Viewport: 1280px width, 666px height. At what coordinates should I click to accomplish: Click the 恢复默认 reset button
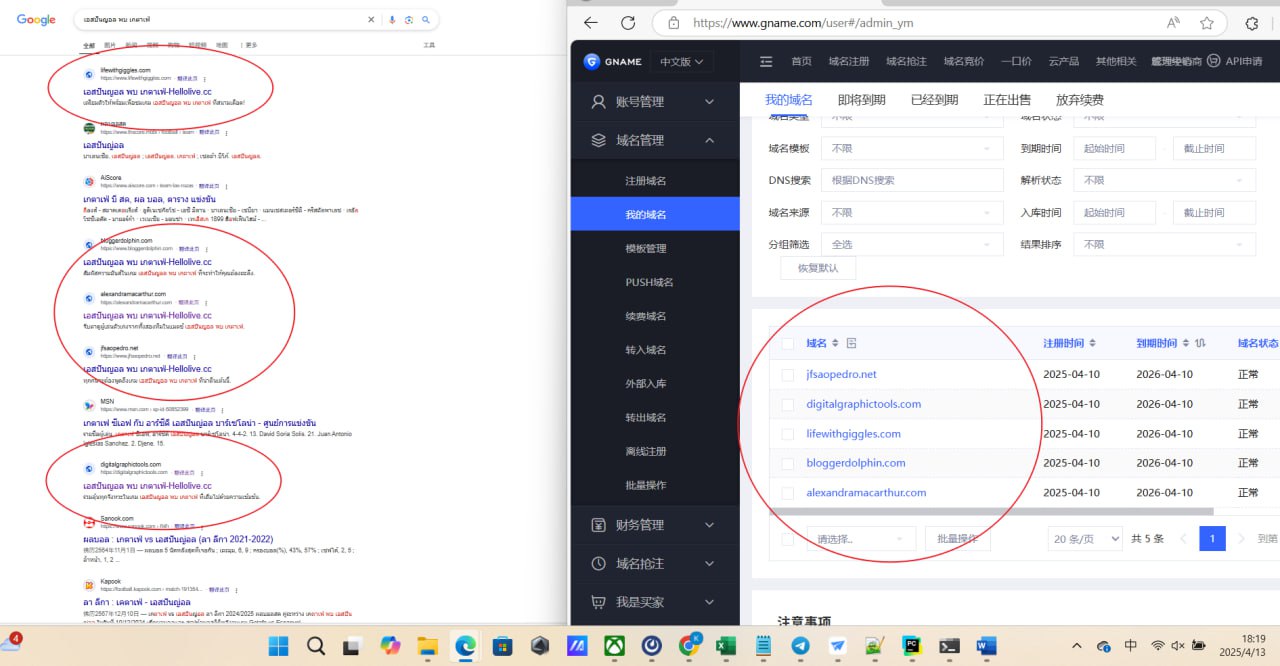(x=818, y=268)
